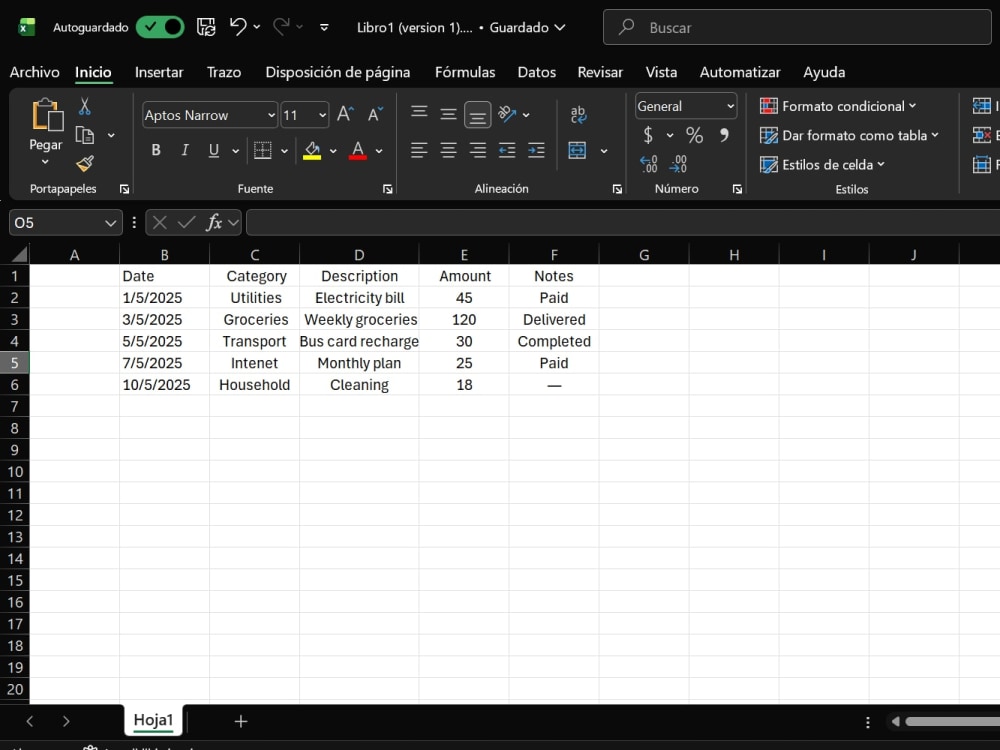1000x750 pixels.
Task: Click the Comma style icon
Action: [x=724, y=135]
